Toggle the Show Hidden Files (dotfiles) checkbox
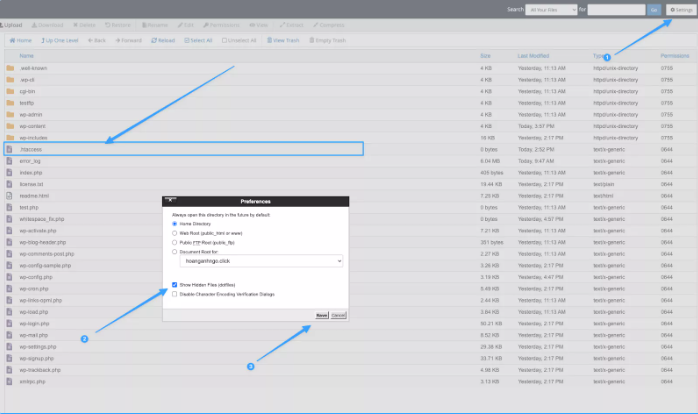 [x=174, y=286]
